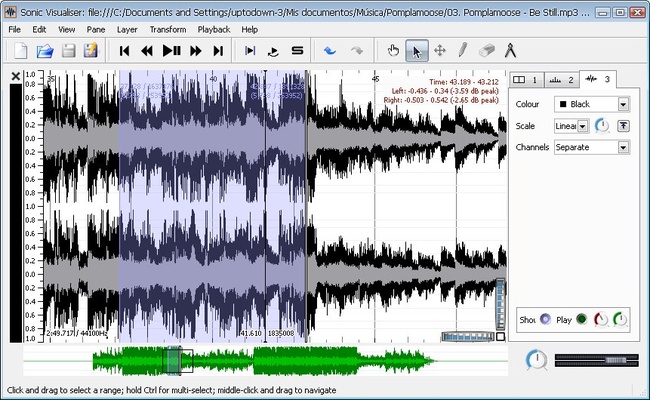The width and height of the screenshot is (650, 400).
Task: Click the Save Session As icon
Action: click(91, 51)
